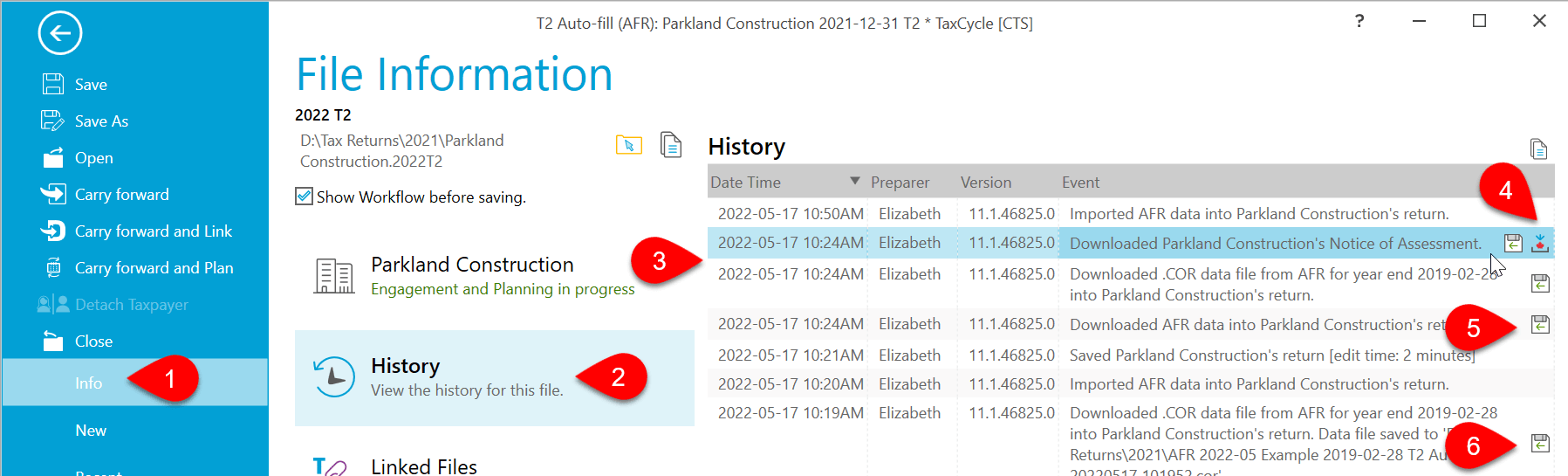Choose Carry forward menu item

coord(122,195)
